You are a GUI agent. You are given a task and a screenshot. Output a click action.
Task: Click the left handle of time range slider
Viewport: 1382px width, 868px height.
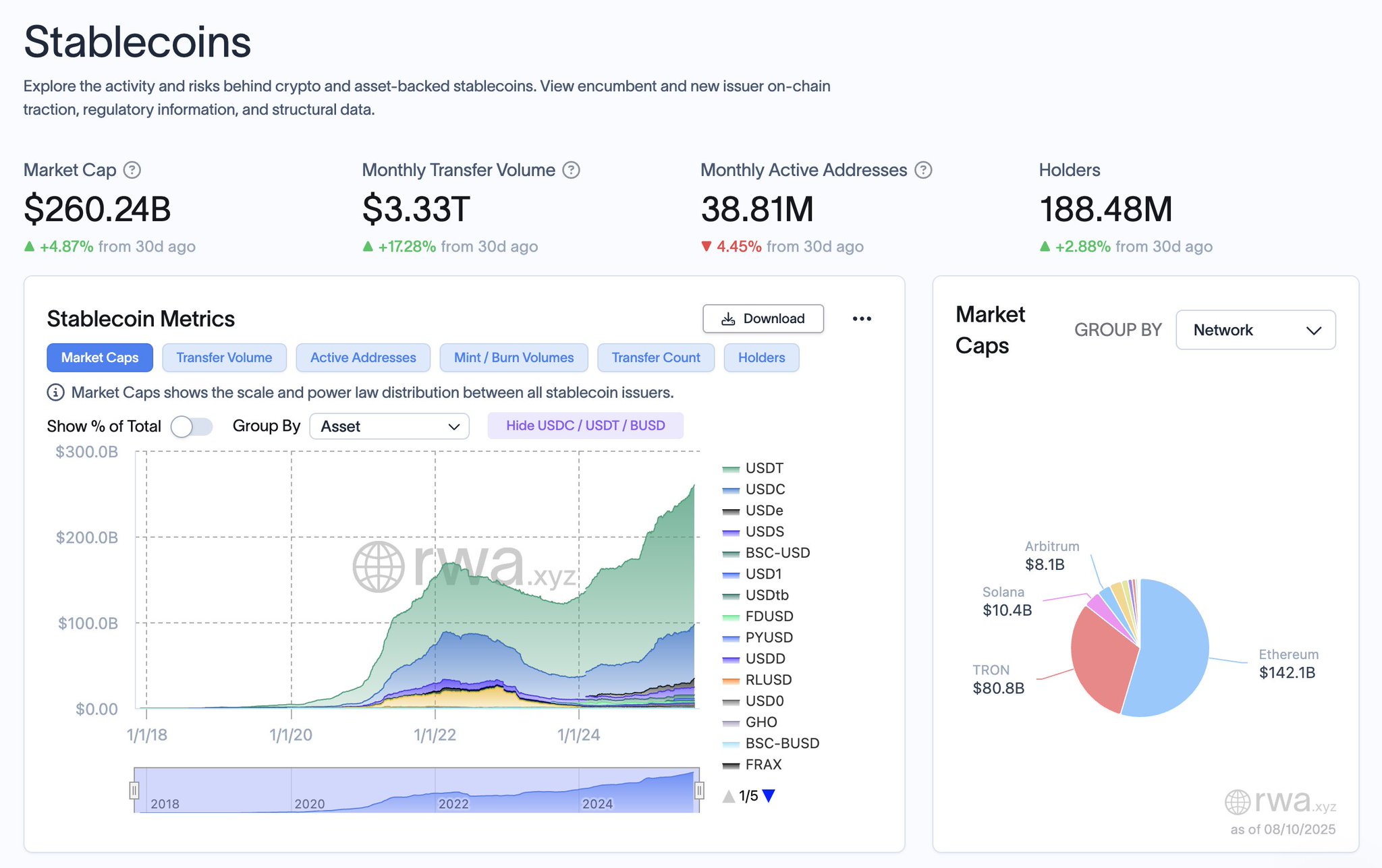click(x=134, y=790)
